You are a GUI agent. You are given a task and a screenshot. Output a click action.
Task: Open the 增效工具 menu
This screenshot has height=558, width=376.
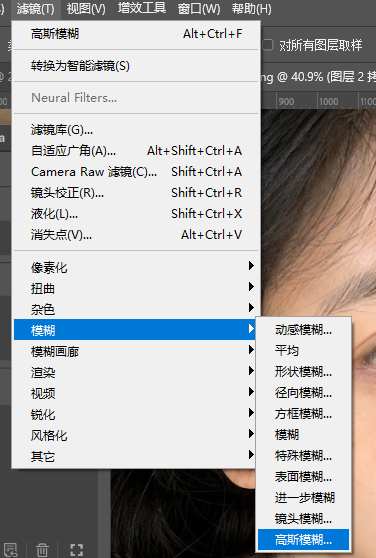click(x=142, y=9)
